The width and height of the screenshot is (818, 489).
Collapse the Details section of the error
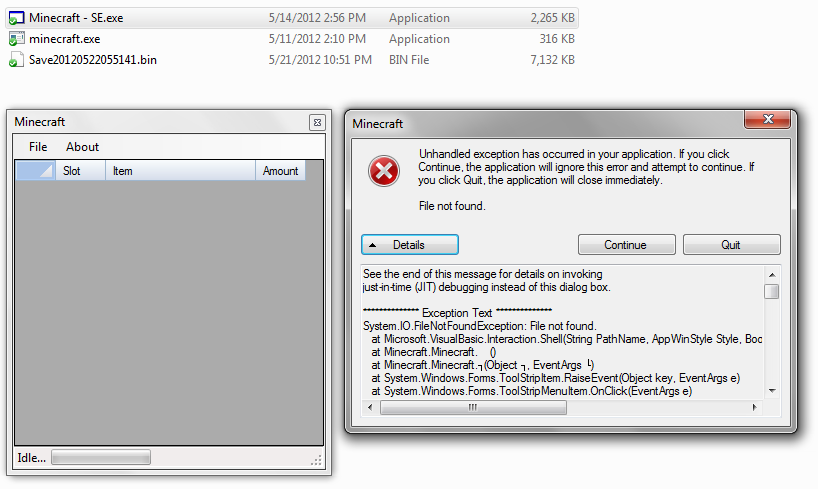(409, 245)
